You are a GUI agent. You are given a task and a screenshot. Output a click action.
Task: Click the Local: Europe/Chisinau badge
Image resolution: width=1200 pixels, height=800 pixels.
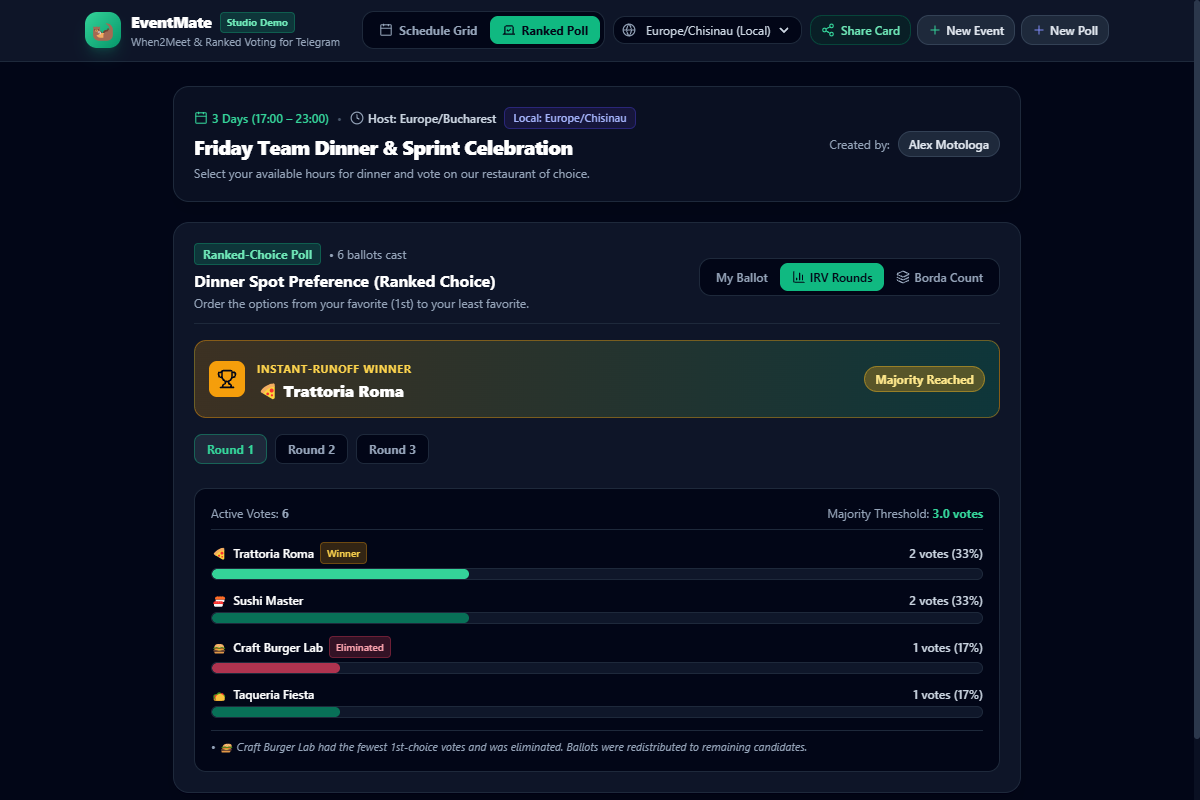tap(570, 118)
